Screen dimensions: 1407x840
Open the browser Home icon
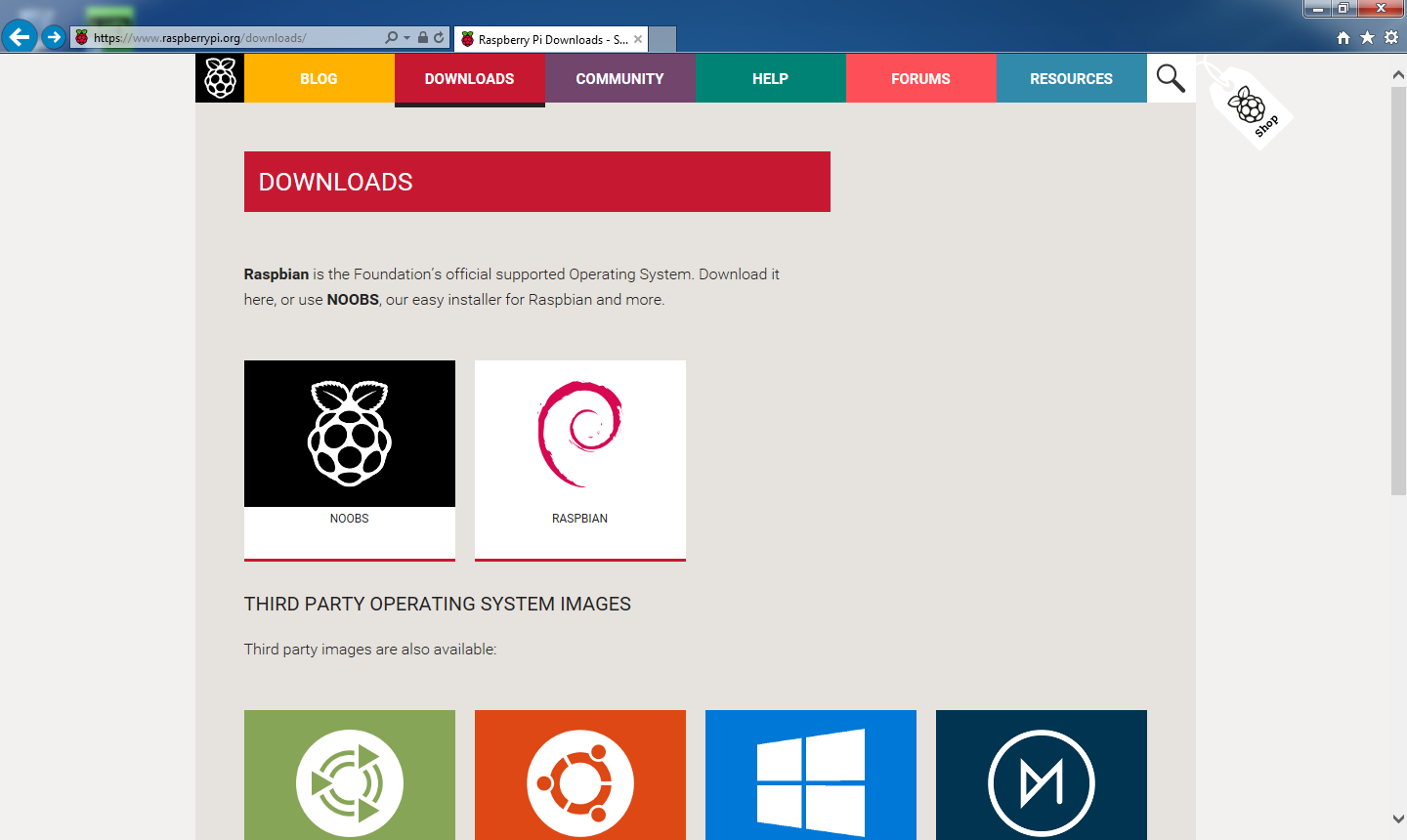(1343, 38)
